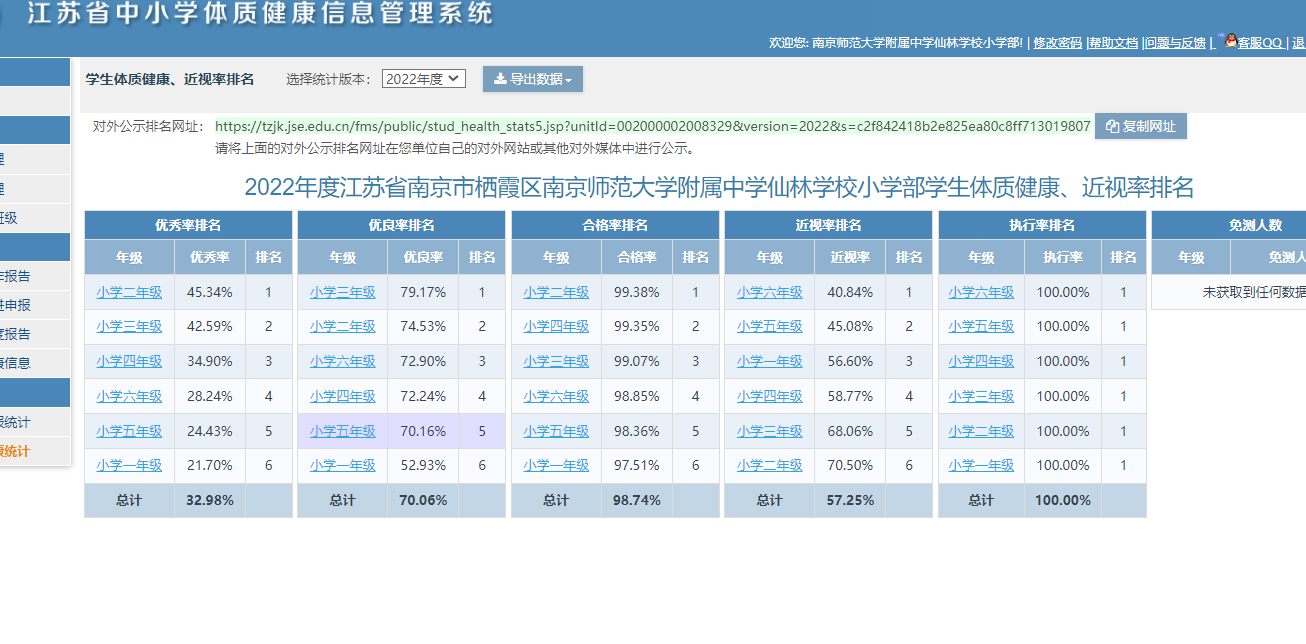Image resolution: width=1306 pixels, height=644 pixels.
Task: Open 小学二年级 in the 近视率排名 table
Action: coord(769,465)
